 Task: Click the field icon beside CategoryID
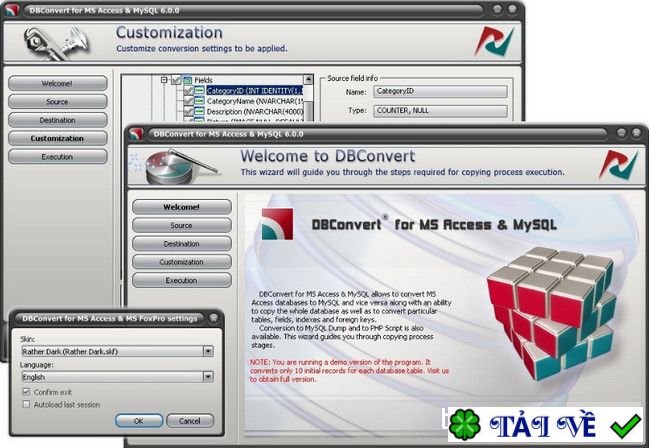[200, 91]
